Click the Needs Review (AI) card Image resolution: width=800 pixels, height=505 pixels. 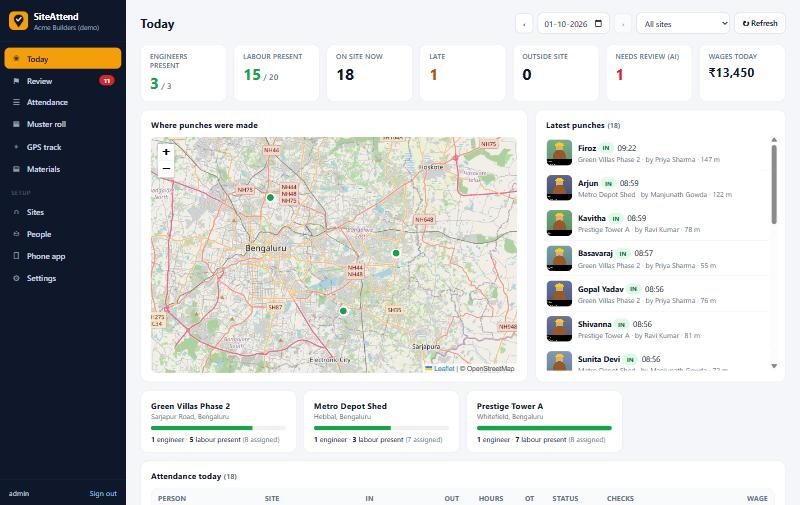click(x=649, y=72)
